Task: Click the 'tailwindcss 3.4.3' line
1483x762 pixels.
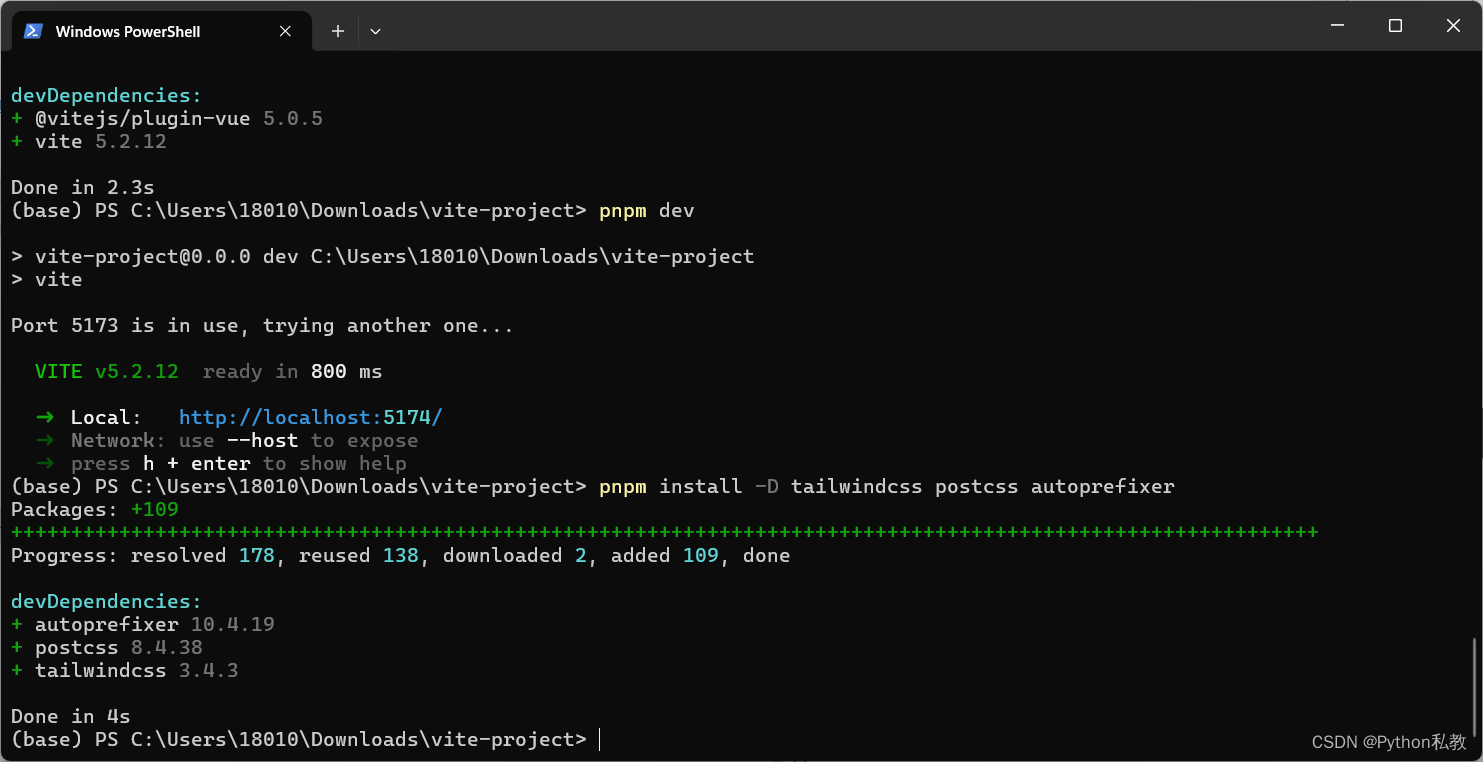Action: pos(125,670)
